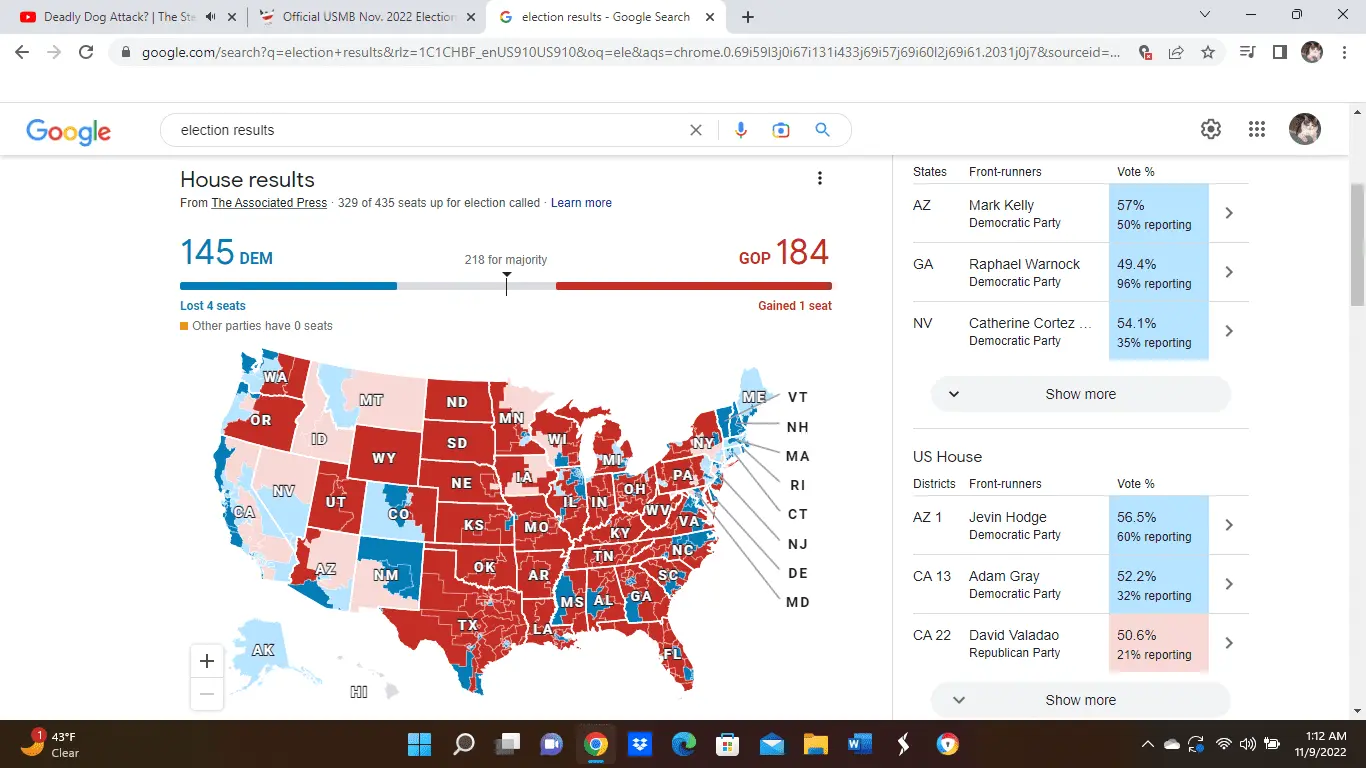Open File Explorer from the taskbar
1366x768 pixels.
tap(816, 744)
